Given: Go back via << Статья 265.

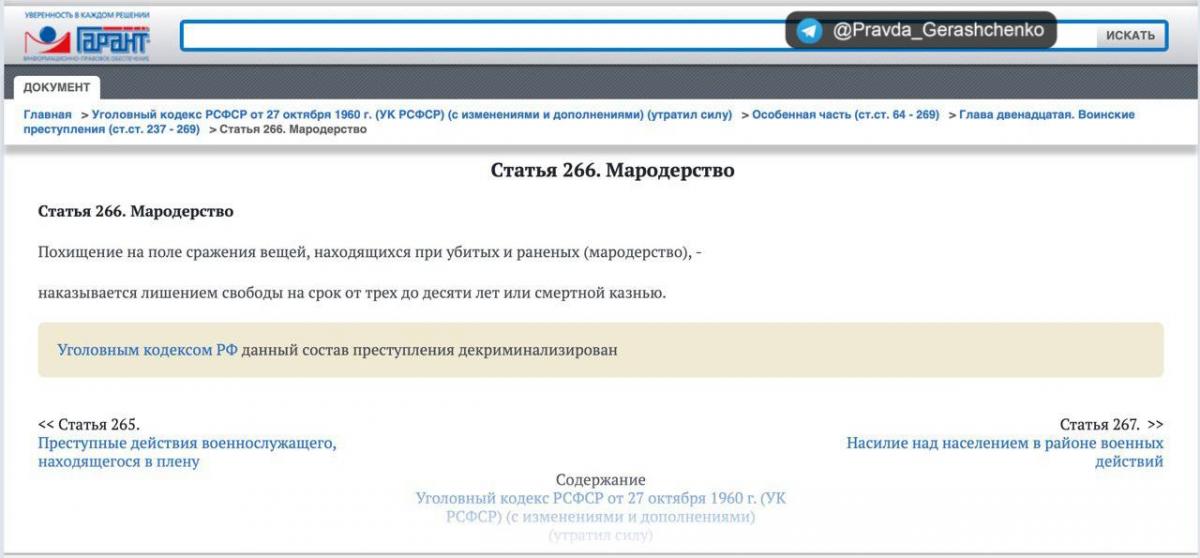Looking at the screenshot, I should coord(89,424).
